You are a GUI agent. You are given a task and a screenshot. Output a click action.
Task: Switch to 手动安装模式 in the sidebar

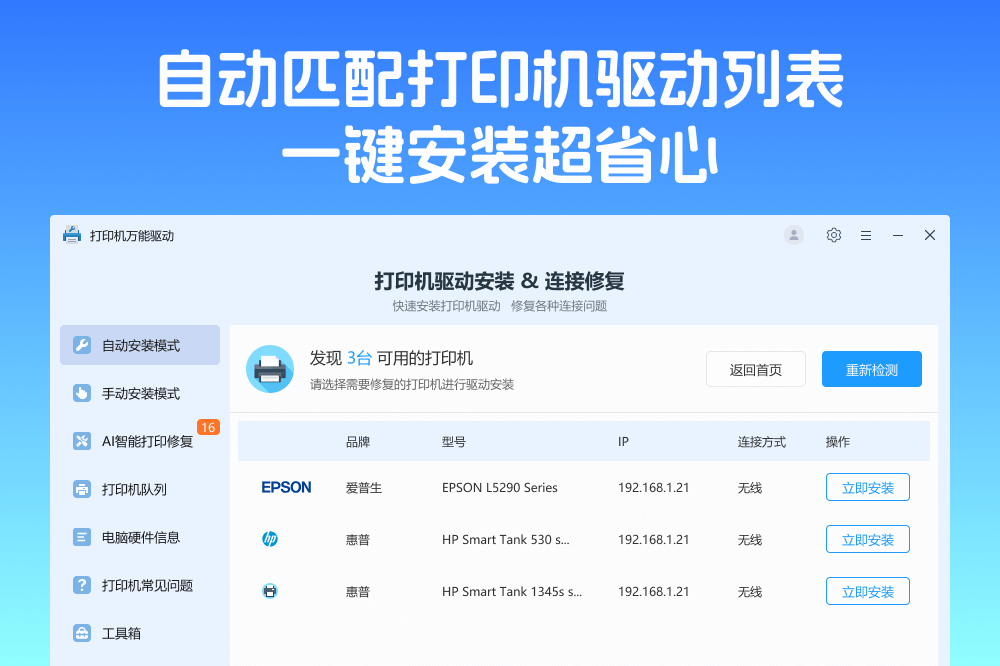point(140,393)
